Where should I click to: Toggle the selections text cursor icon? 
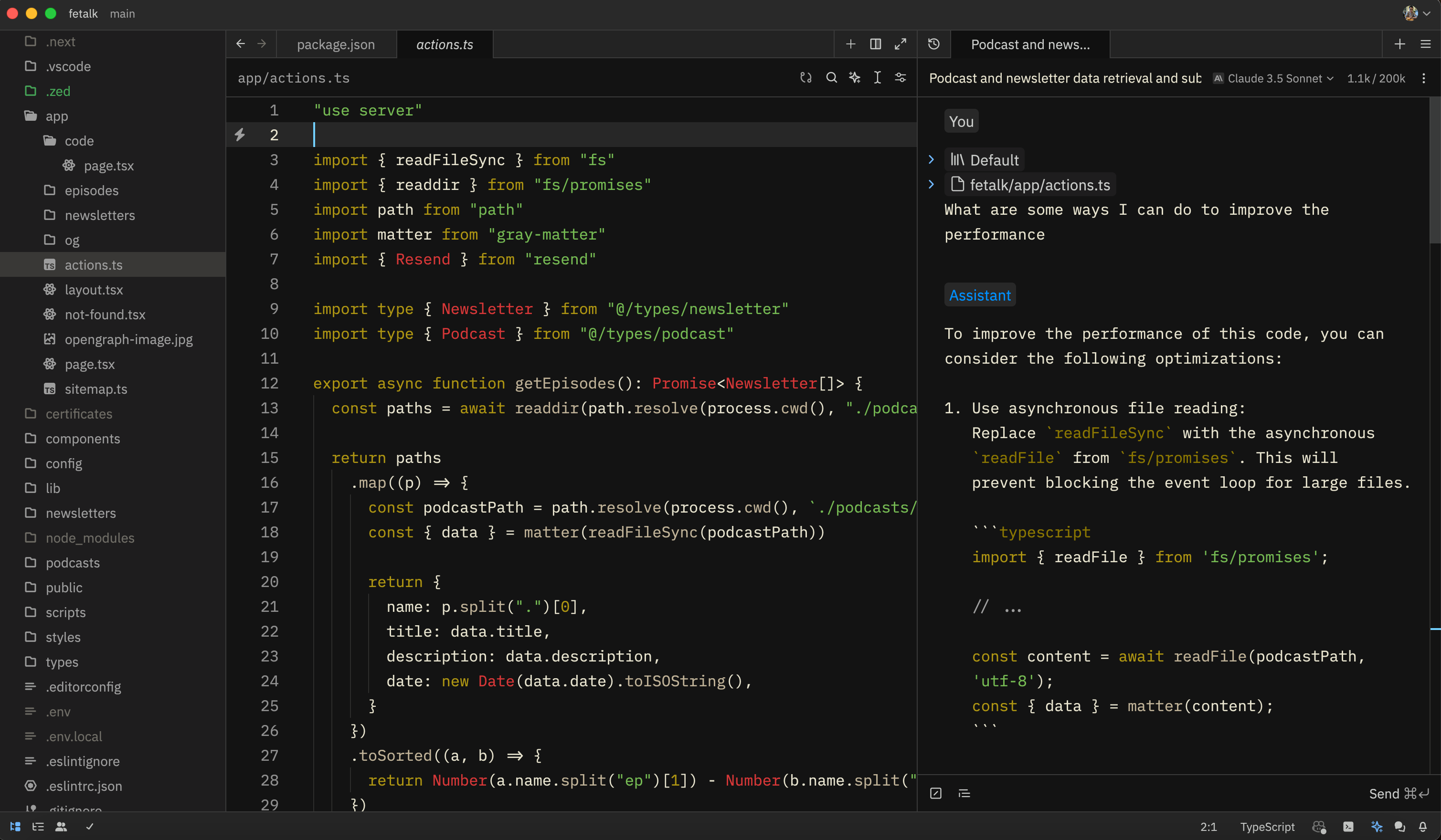[877, 78]
